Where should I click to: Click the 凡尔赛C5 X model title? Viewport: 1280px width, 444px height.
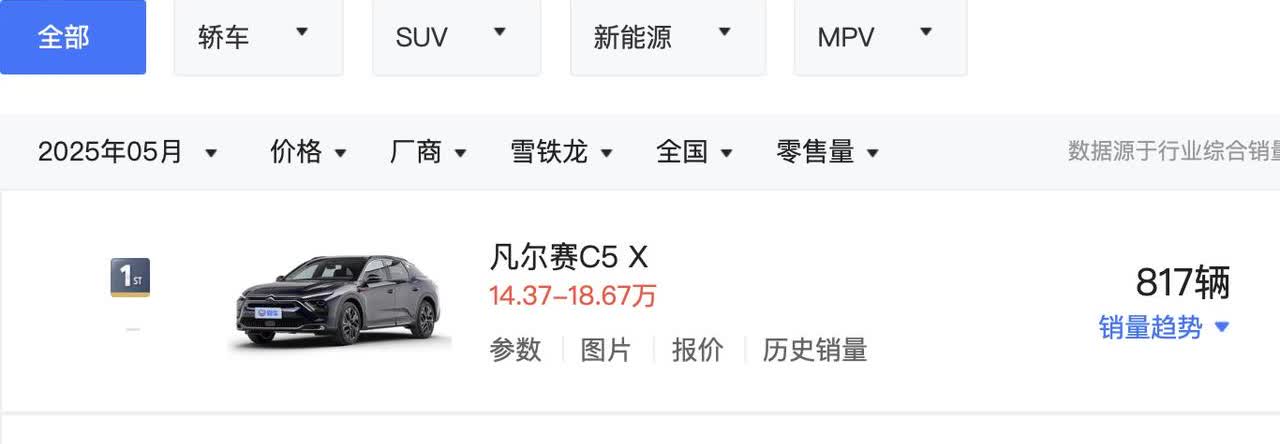[569, 258]
